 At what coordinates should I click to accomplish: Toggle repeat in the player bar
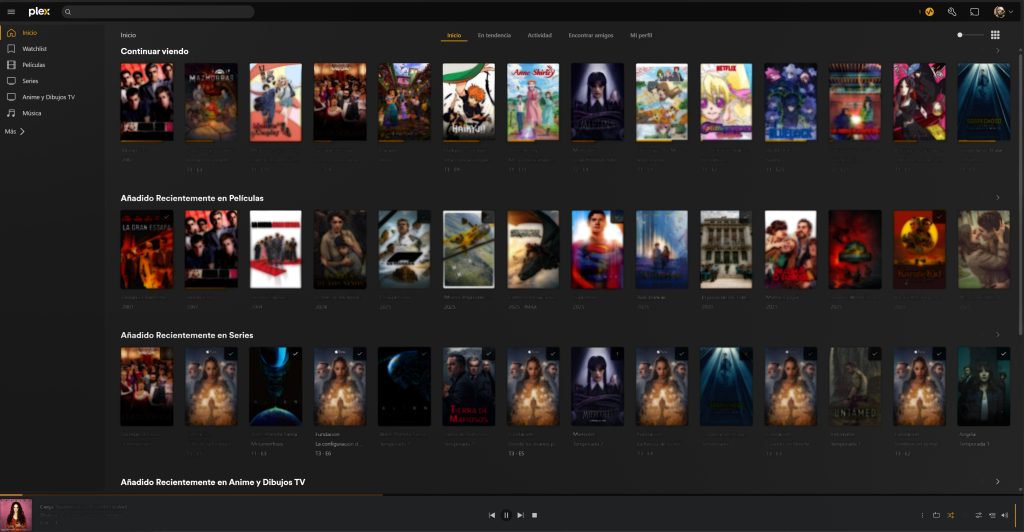click(936, 515)
